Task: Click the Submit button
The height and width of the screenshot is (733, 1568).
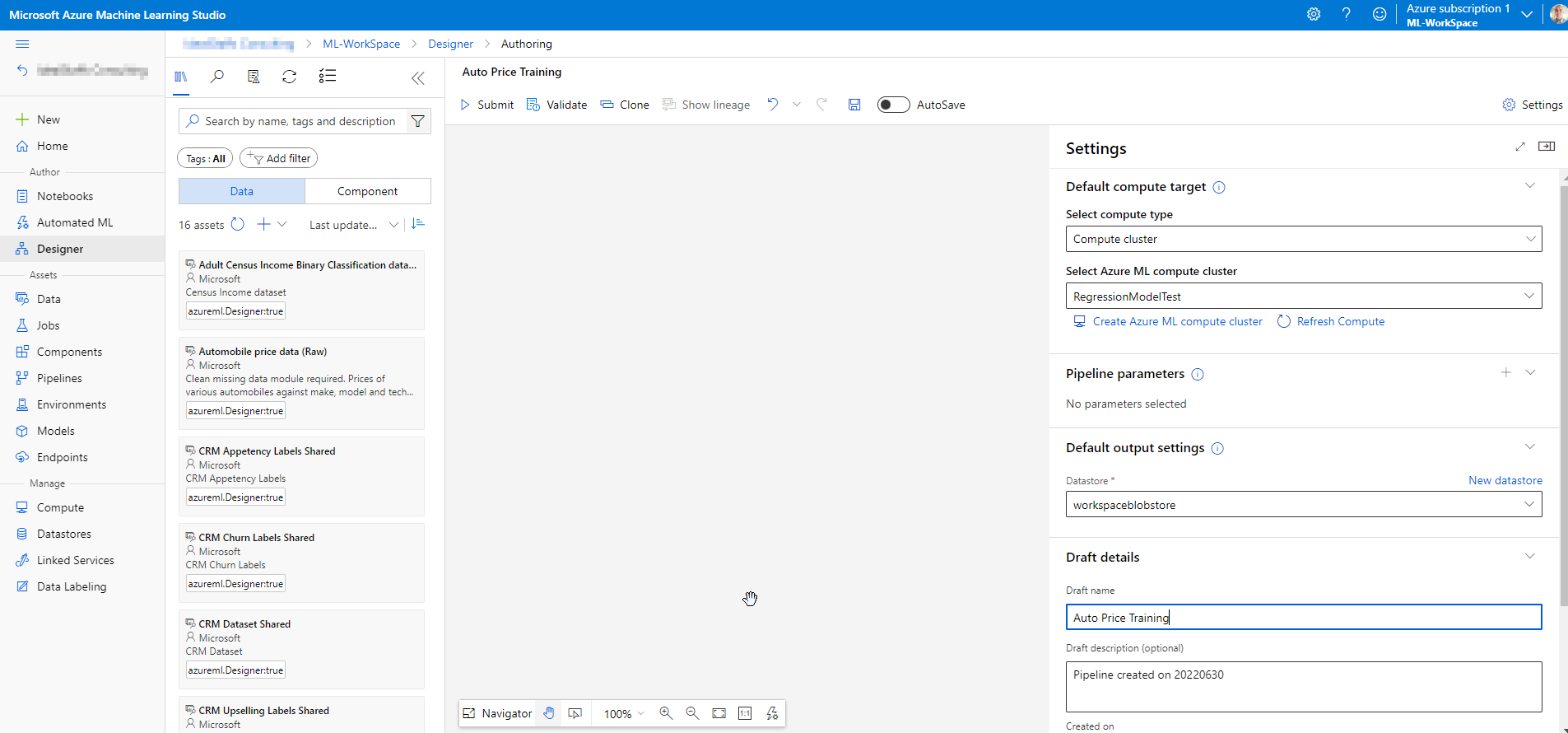Action: pyautogui.click(x=487, y=105)
